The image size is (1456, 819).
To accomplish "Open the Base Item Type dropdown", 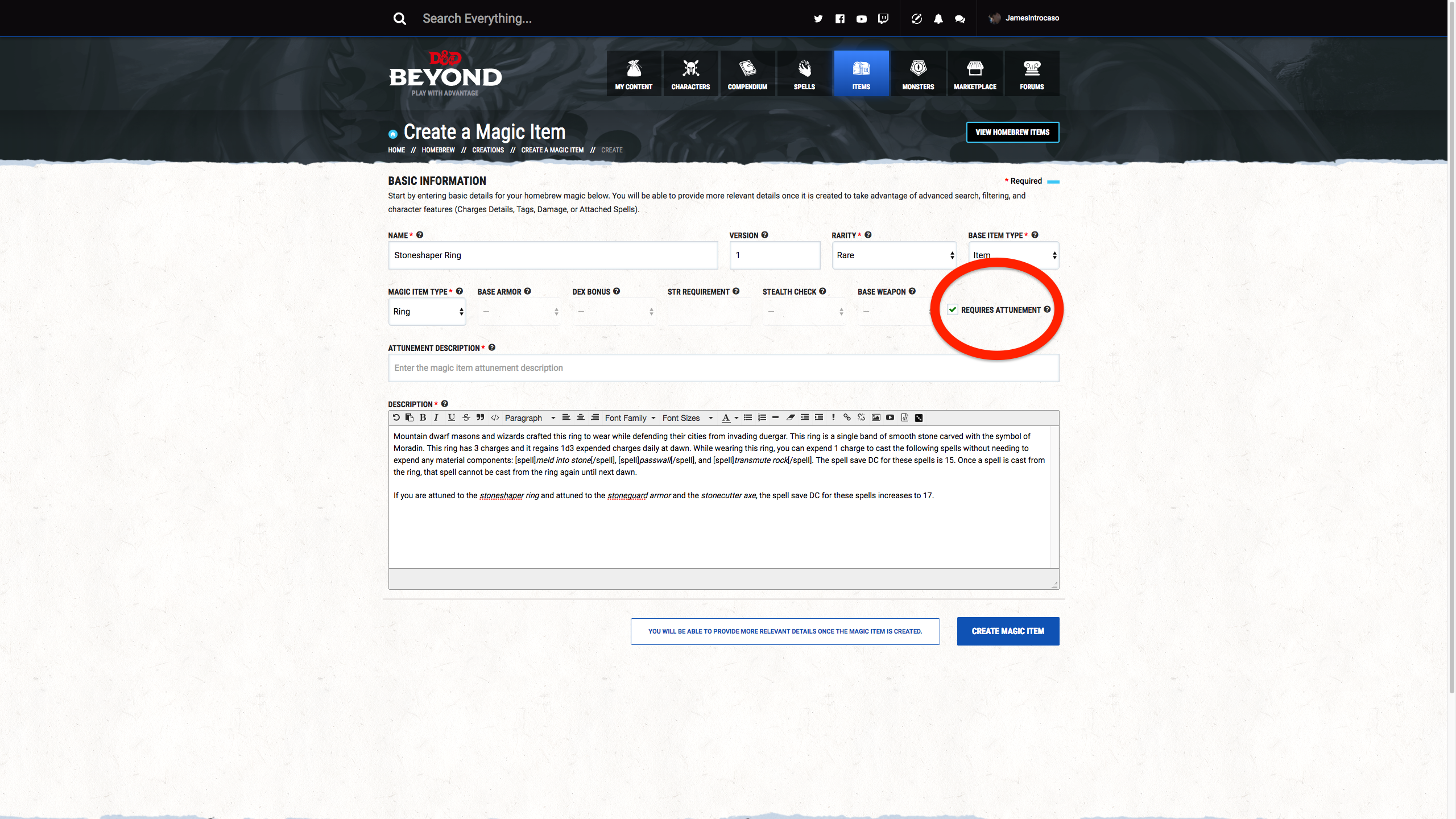I will [1014, 255].
